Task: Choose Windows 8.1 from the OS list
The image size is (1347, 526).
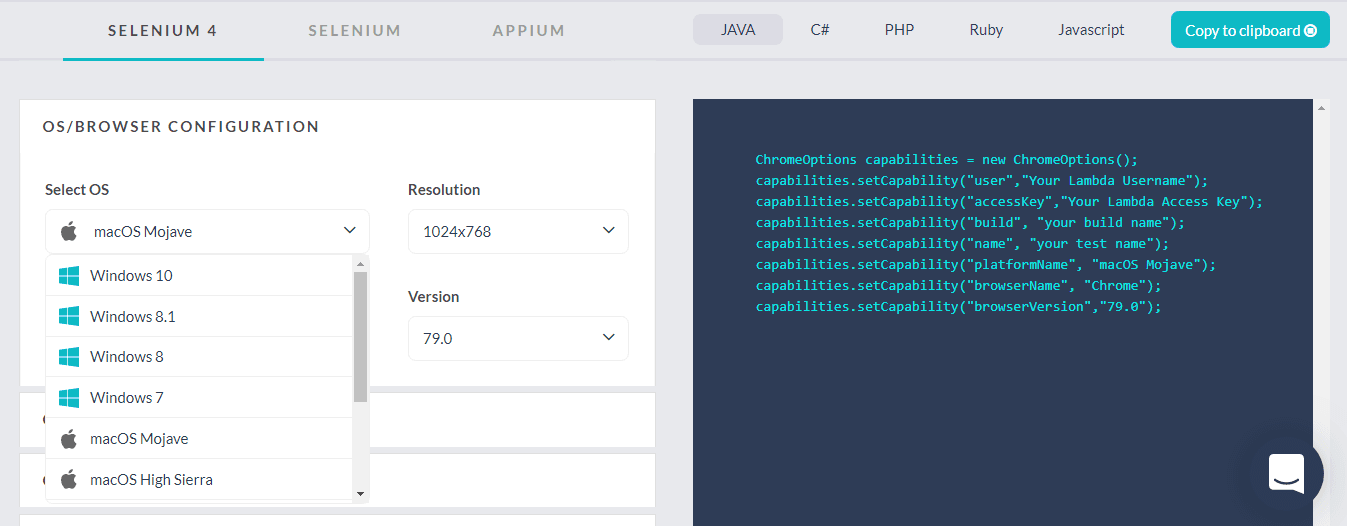Action: (199, 316)
